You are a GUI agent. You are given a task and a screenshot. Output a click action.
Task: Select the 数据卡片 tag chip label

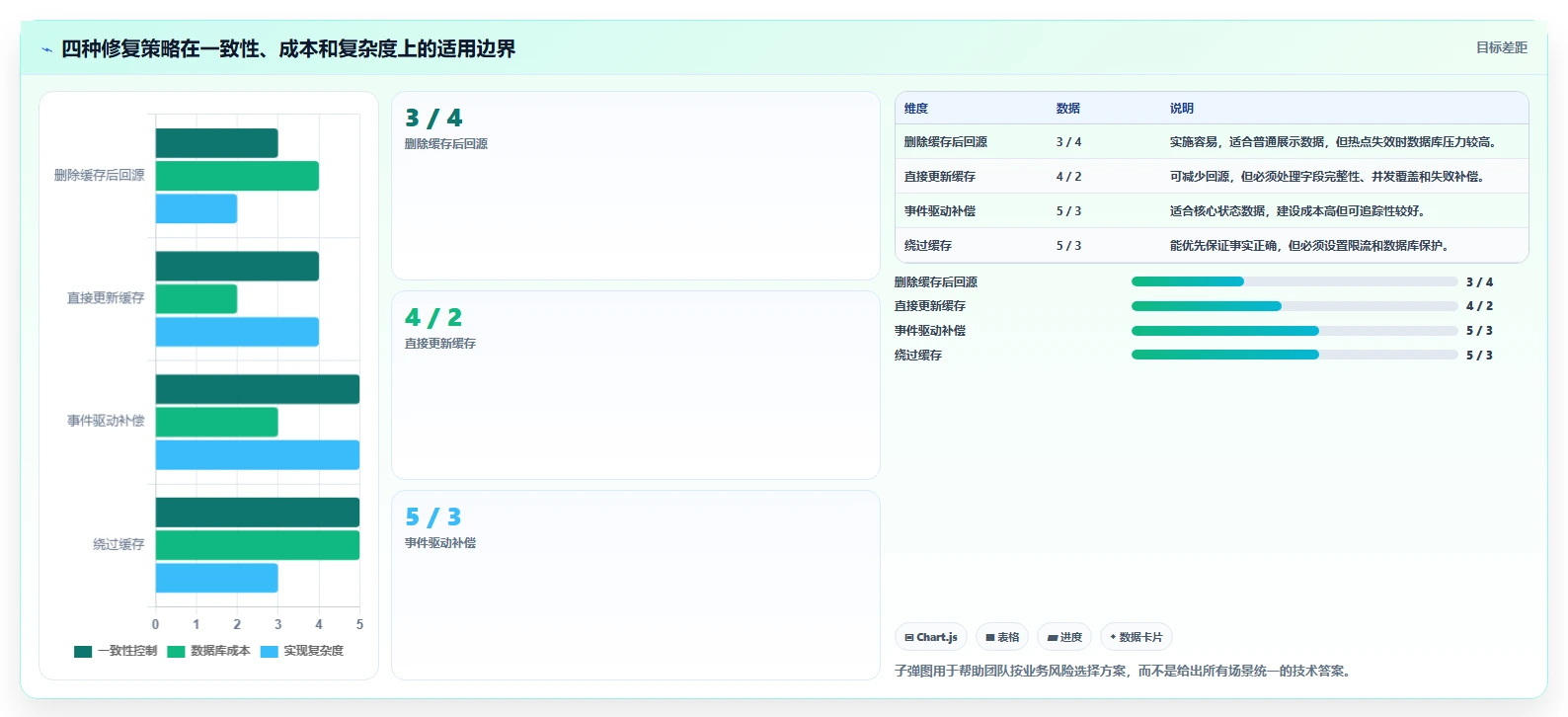click(1141, 638)
